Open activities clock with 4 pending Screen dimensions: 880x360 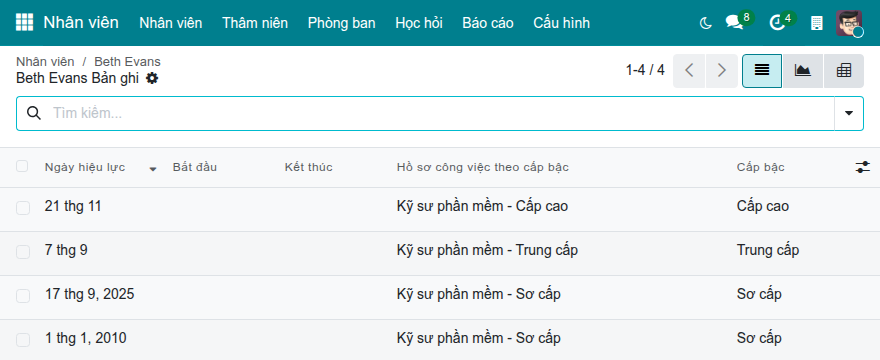pos(777,22)
